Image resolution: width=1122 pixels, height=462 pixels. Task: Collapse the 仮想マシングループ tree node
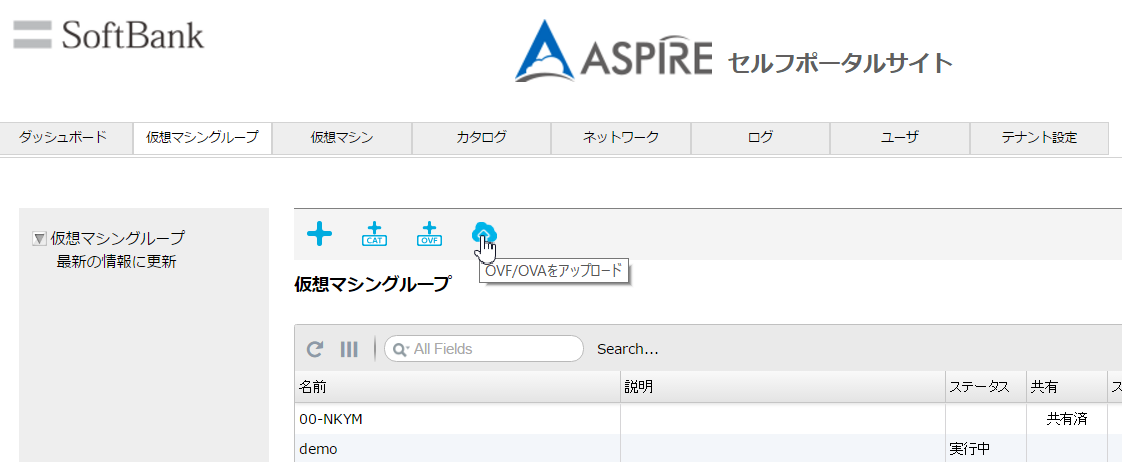point(39,238)
